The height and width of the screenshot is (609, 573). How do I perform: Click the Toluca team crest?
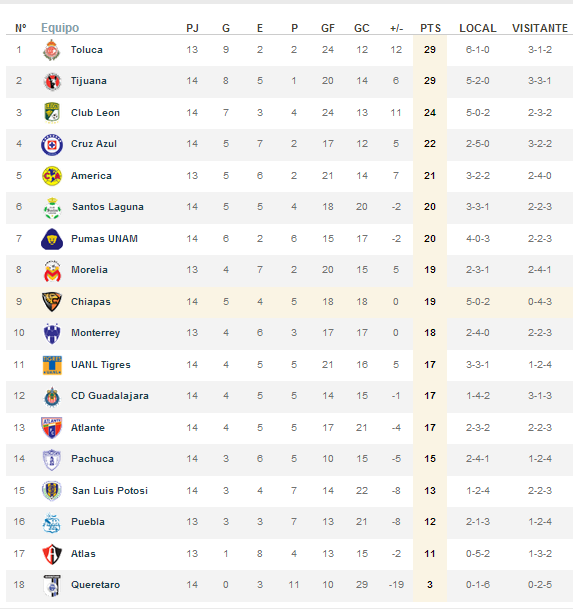point(52,50)
